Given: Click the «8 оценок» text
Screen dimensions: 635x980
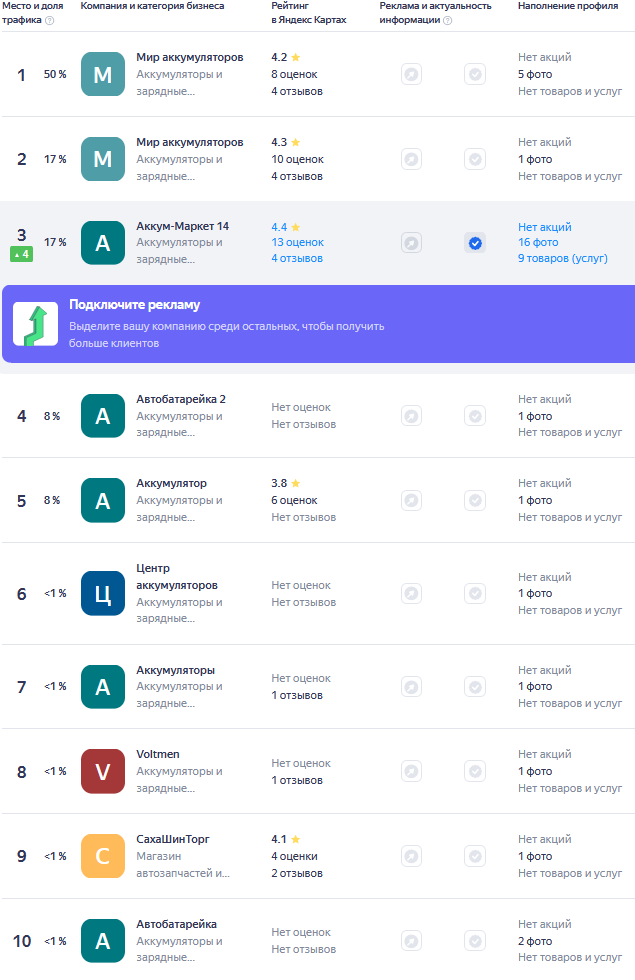Looking at the screenshot, I should pyautogui.click(x=294, y=74).
